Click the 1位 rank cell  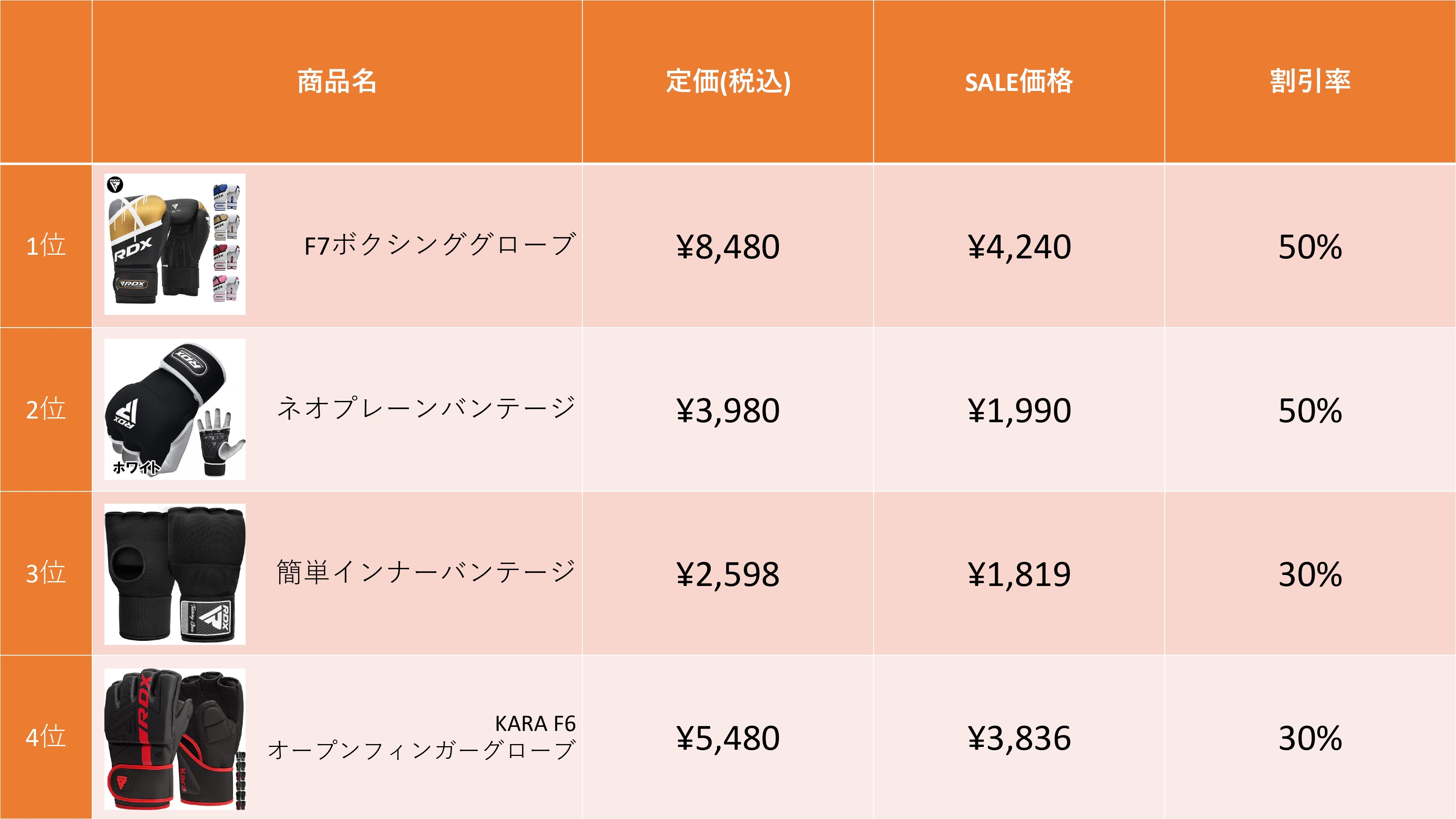coord(46,246)
